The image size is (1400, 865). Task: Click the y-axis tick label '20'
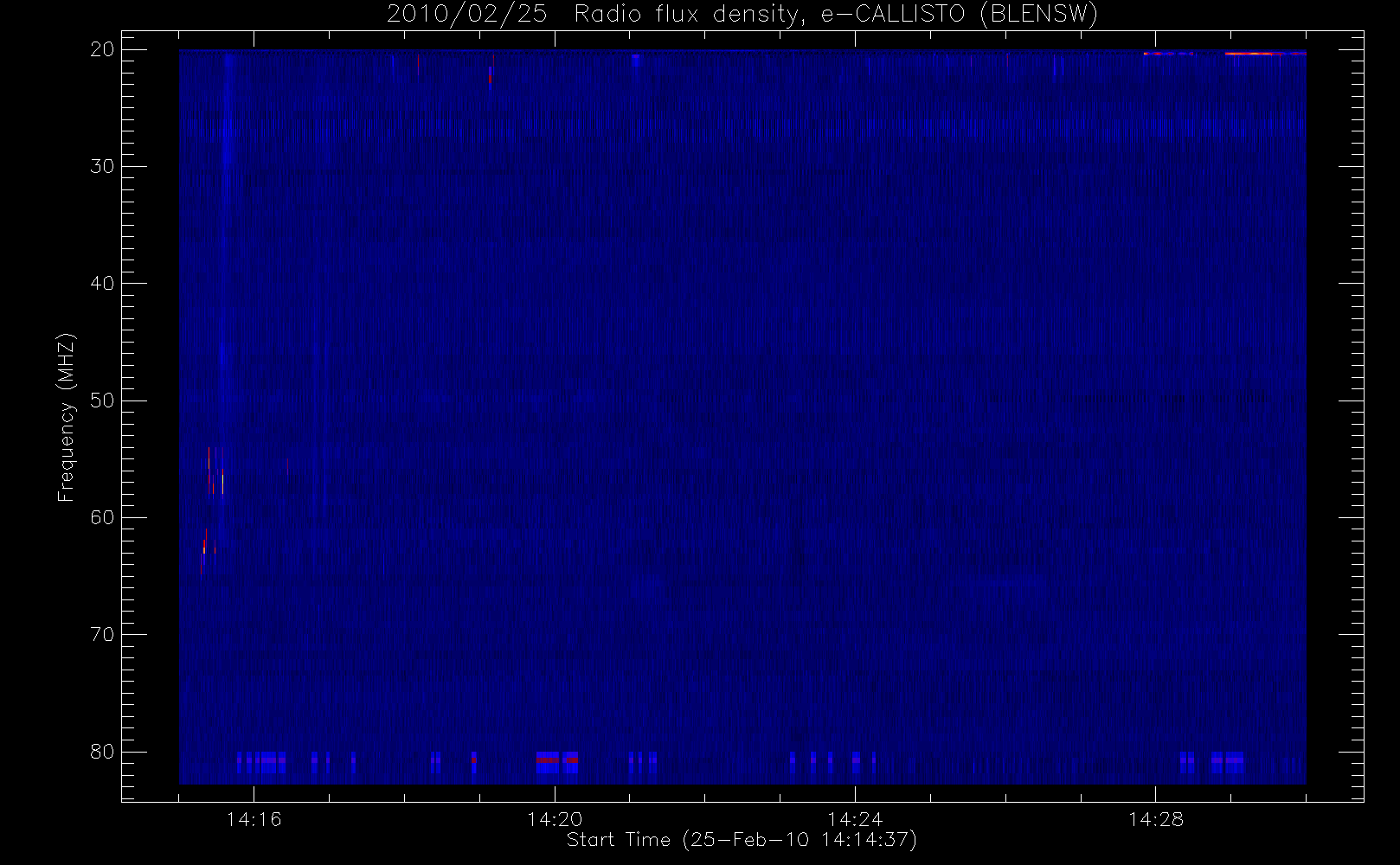click(x=102, y=49)
